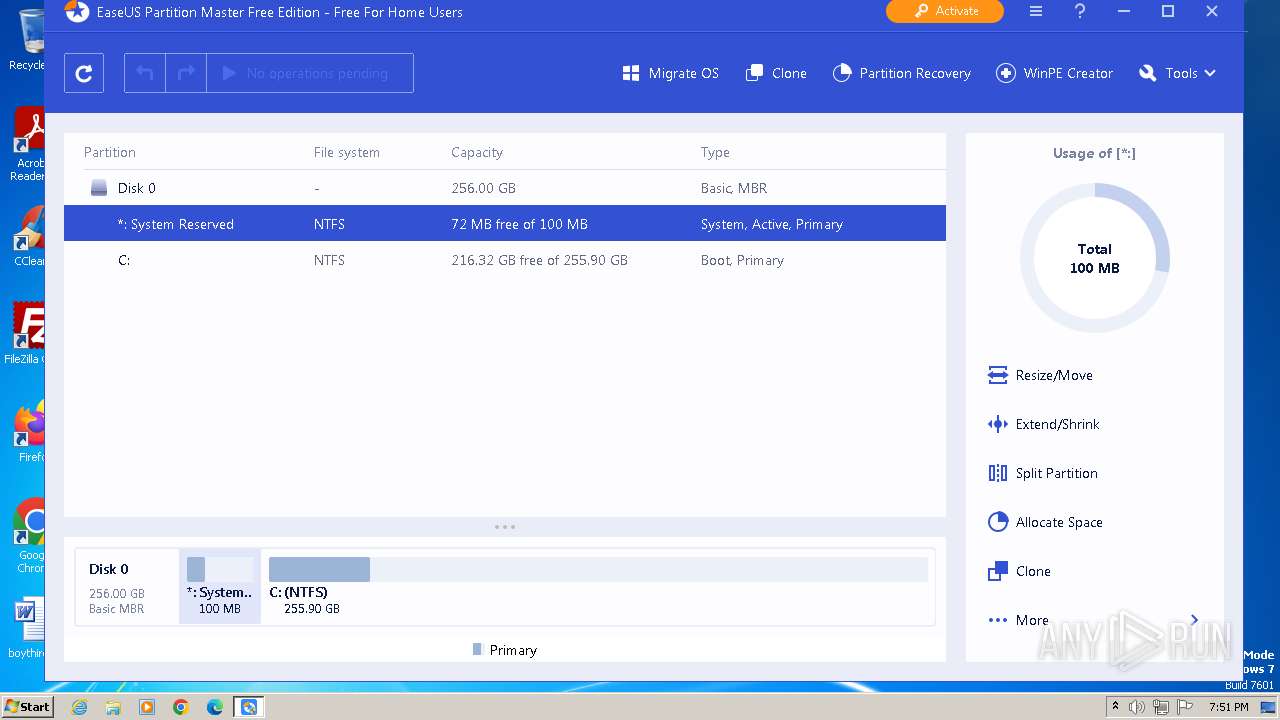Click 216.32 GB free of 255.90 GB text
The image size is (1280, 720).
(x=540, y=260)
